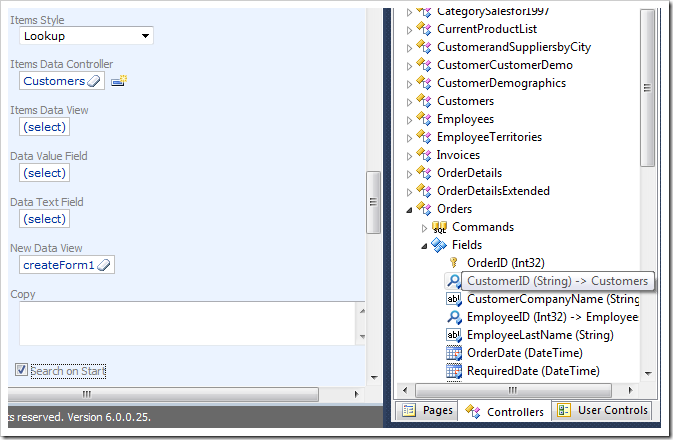
Task: Click the new data controller icon beside Customers
Action: 119,80
